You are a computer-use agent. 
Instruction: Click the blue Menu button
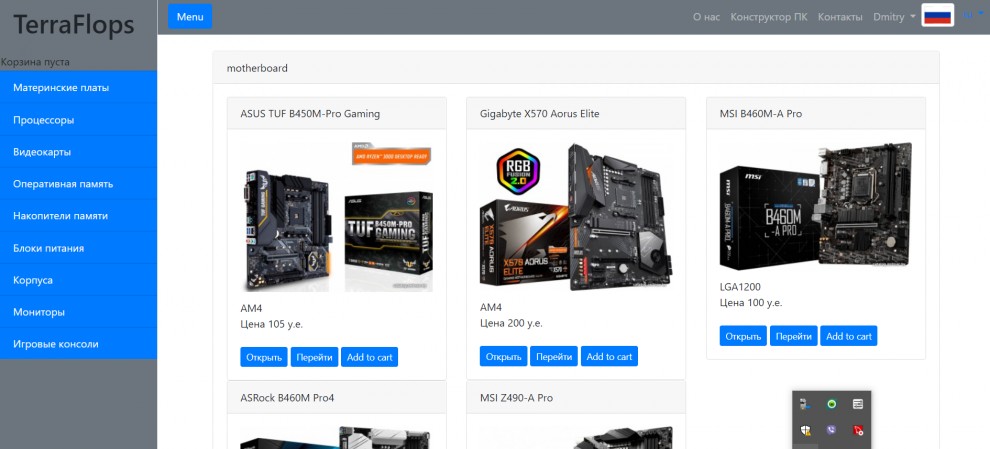[190, 16]
